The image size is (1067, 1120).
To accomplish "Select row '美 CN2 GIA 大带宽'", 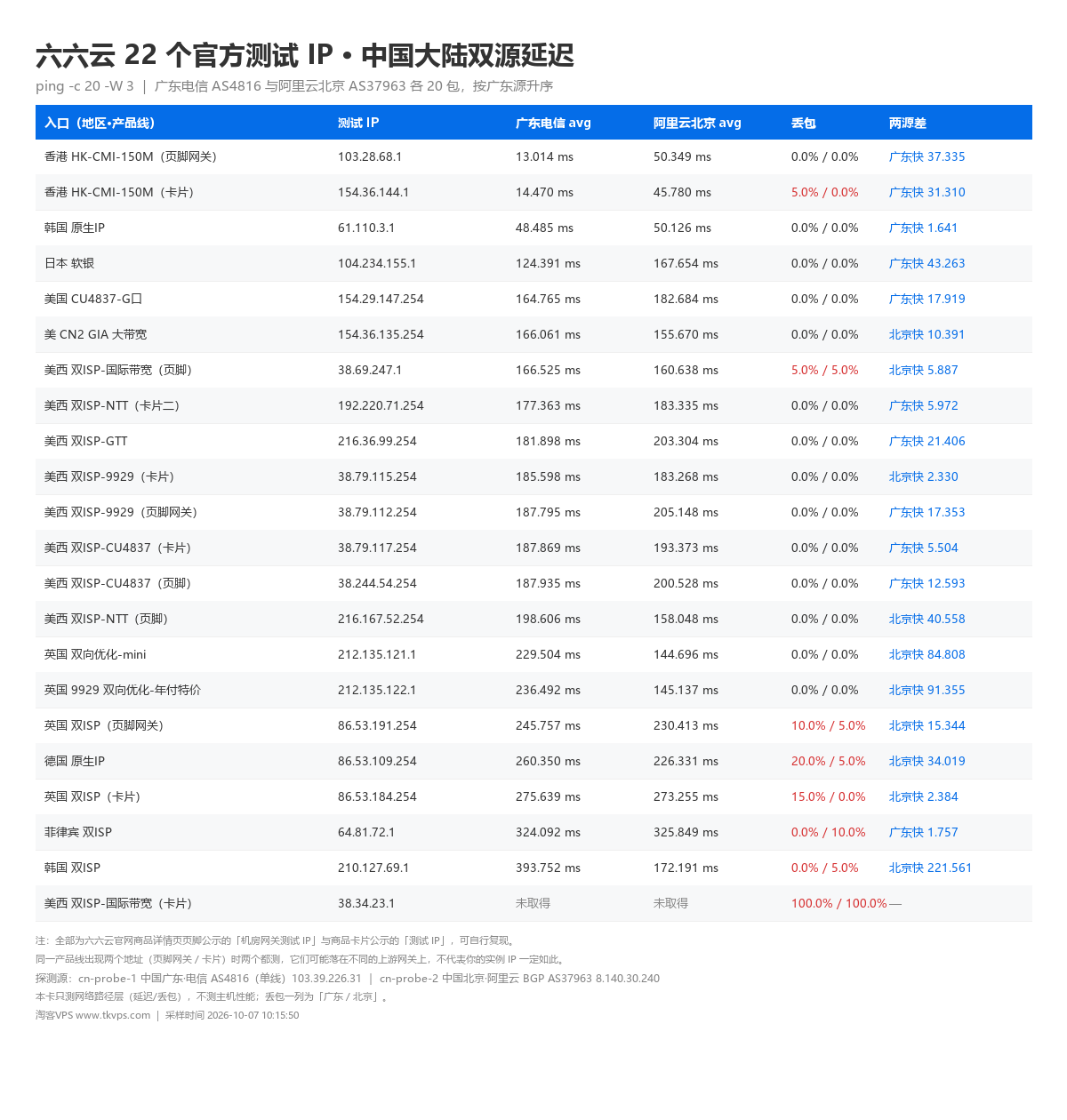I will click(x=533, y=334).
